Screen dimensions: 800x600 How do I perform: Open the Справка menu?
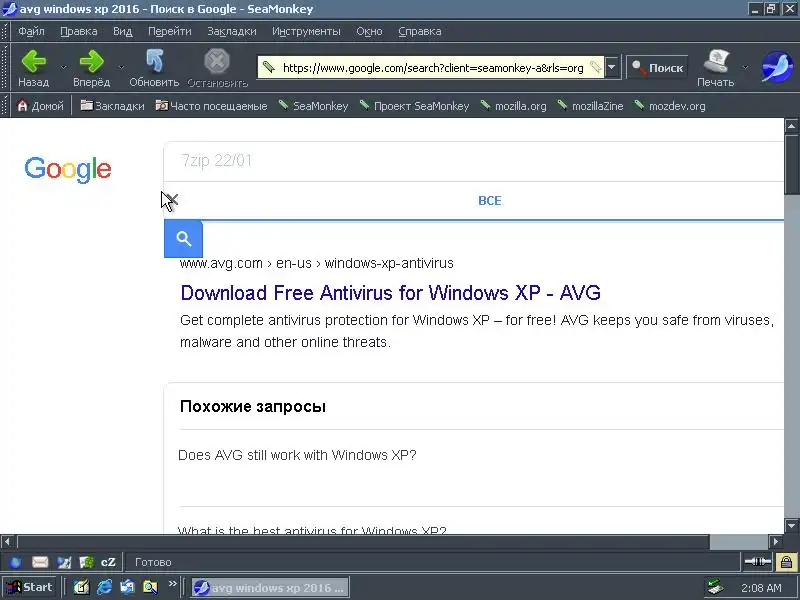(x=419, y=31)
